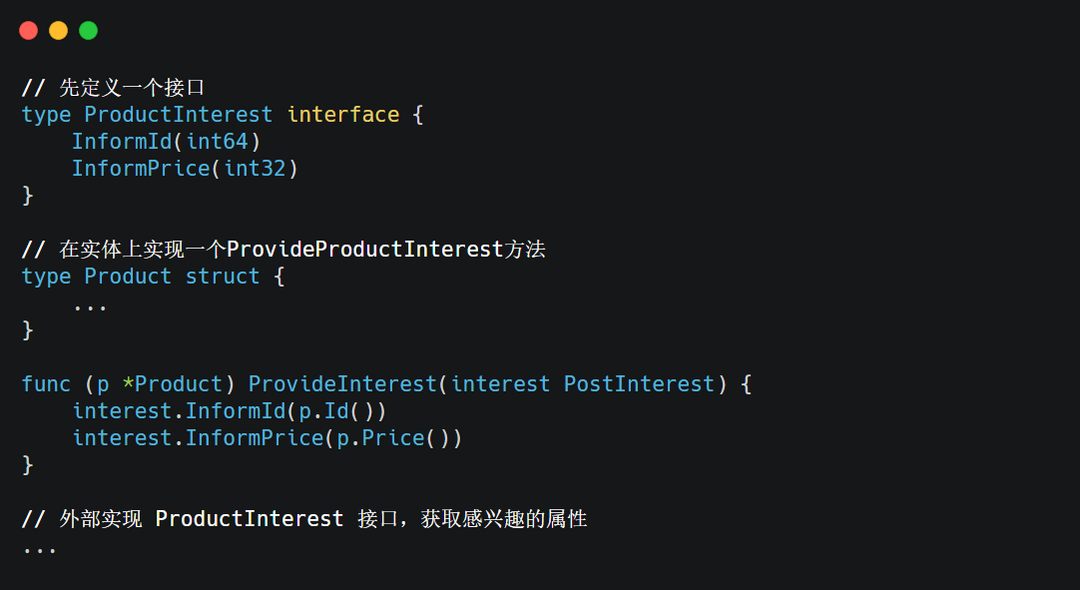This screenshot has width=1080, height=590.
Task: Click the ellipsis inside the Product struct
Action: pyautogui.click(x=90, y=304)
